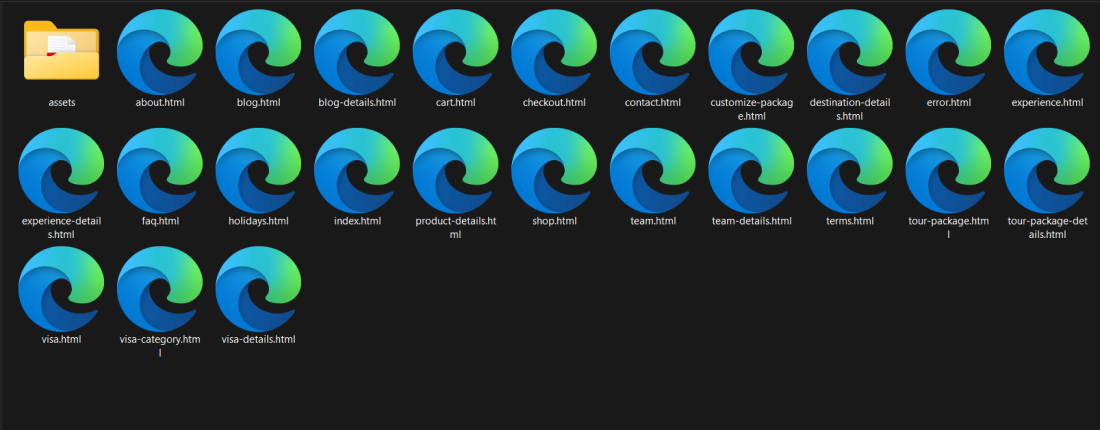Click the "cart.html" file name text
The width and height of the screenshot is (1100, 430).
click(x=456, y=102)
